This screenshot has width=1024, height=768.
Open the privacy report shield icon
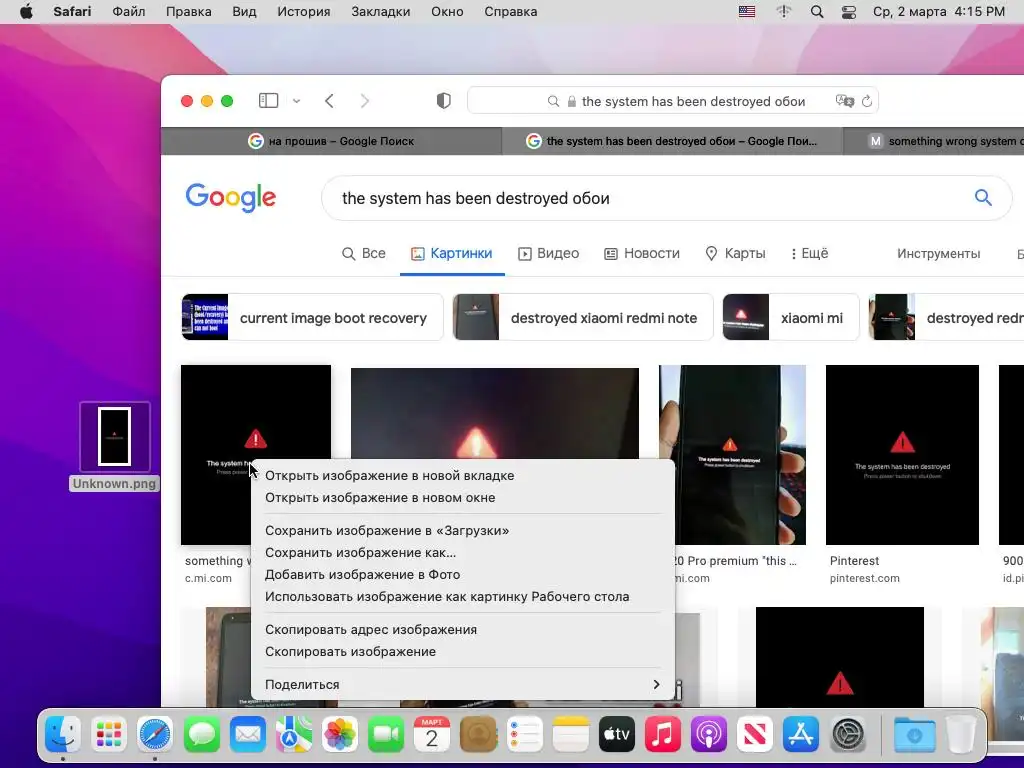pyautogui.click(x=443, y=101)
